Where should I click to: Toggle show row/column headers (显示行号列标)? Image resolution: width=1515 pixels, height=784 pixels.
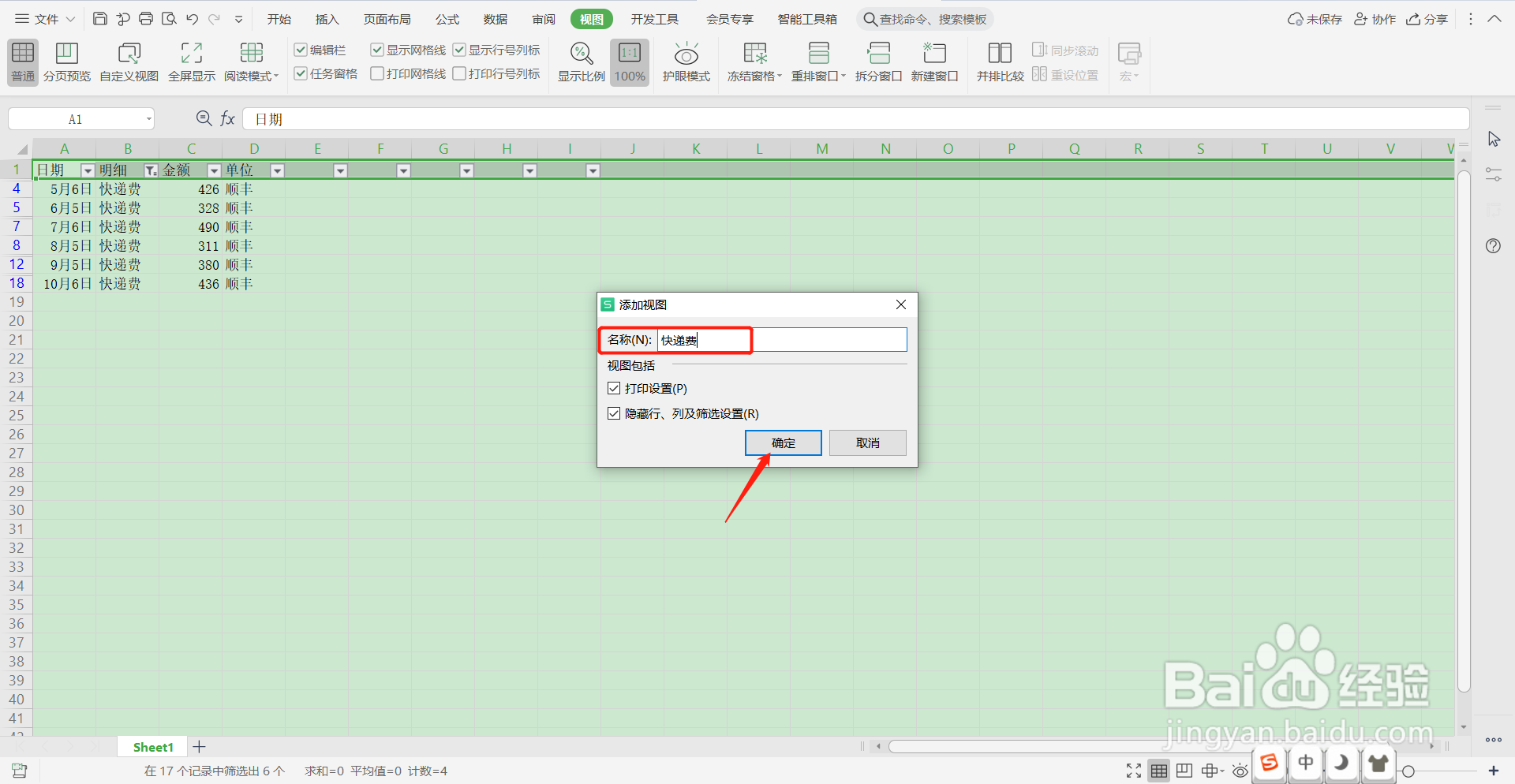coord(459,50)
